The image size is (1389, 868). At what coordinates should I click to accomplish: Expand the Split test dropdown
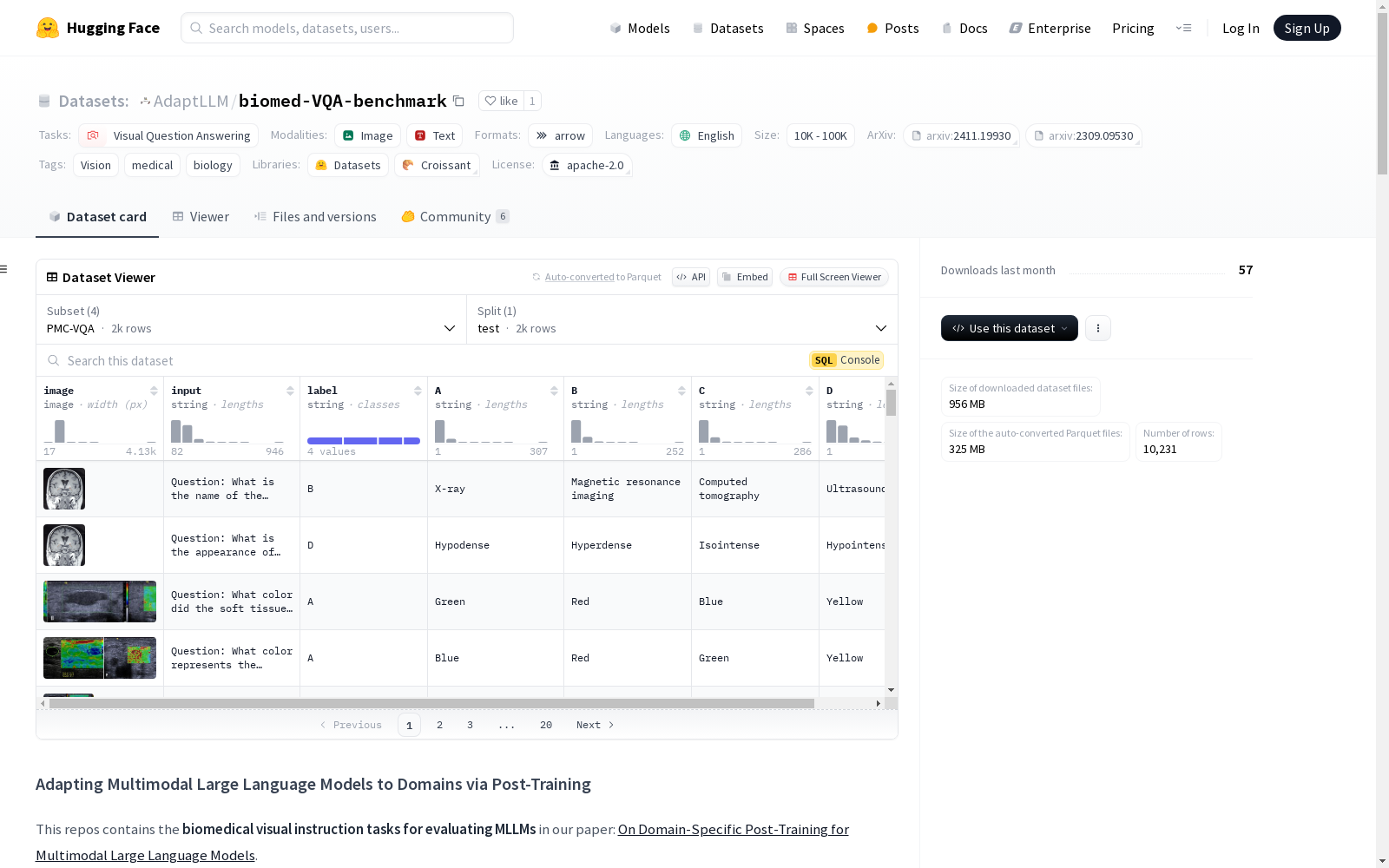coord(682,319)
